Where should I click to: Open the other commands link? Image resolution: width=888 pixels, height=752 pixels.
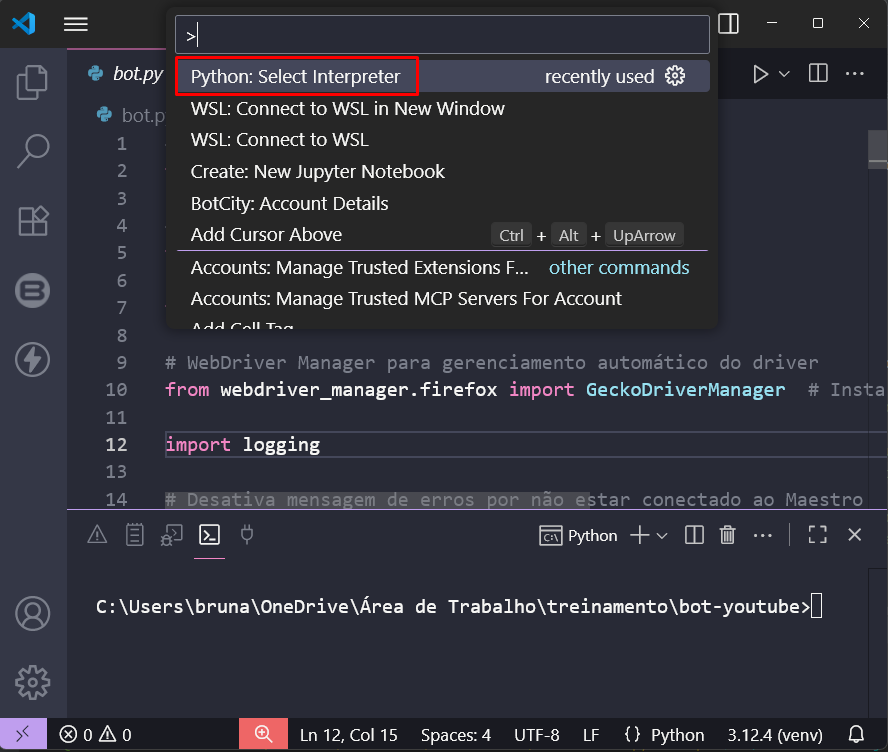click(x=619, y=268)
